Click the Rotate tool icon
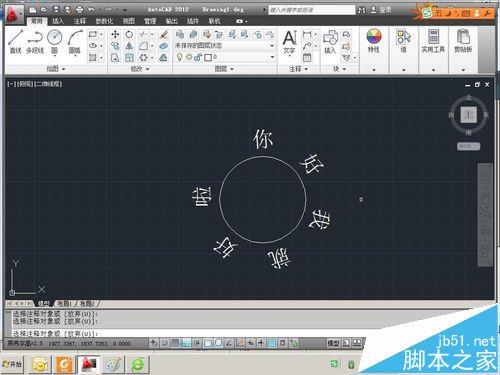This screenshot has width=500, height=375. click(x=129, y=34)
